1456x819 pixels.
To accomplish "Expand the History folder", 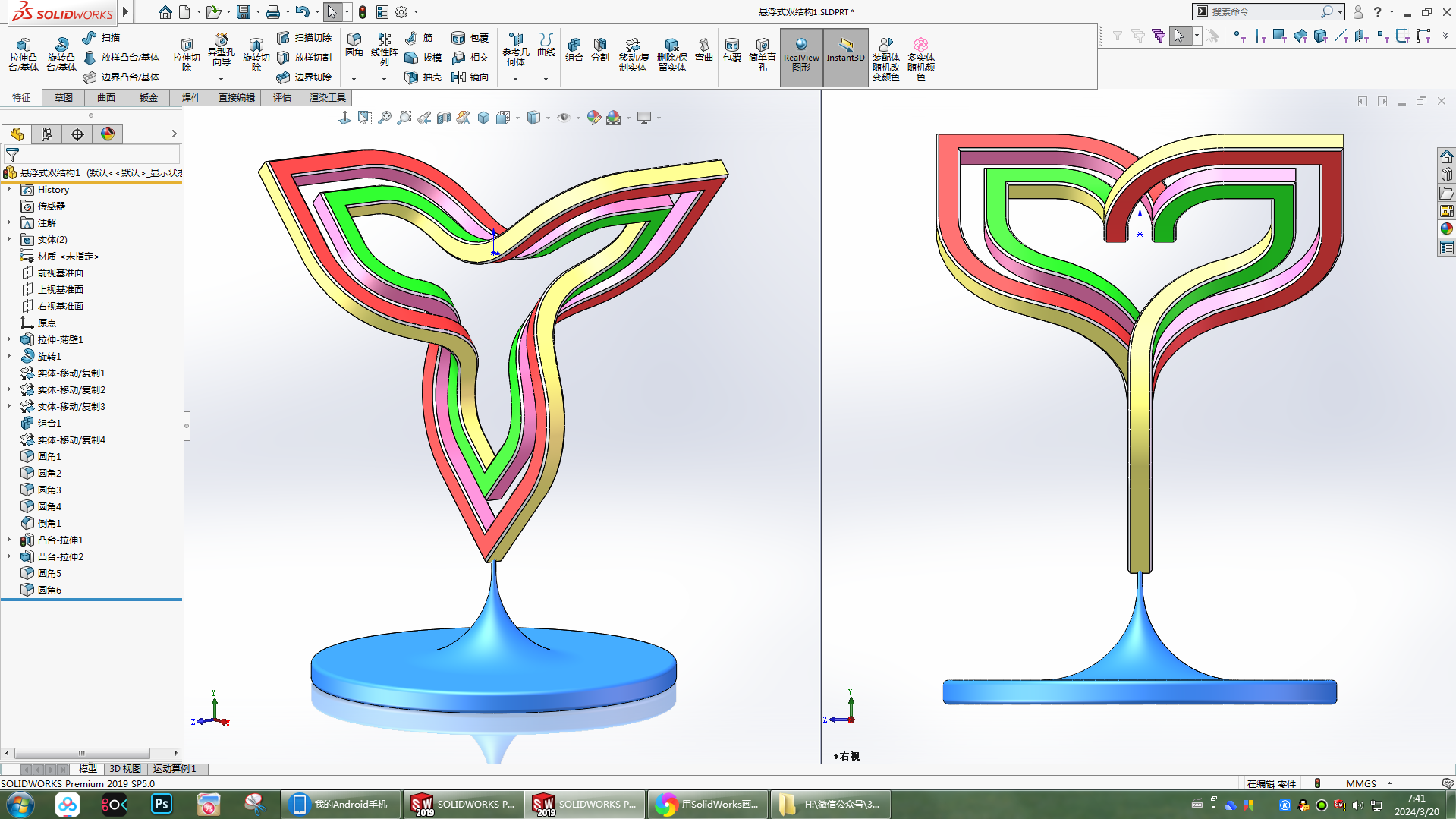I will coord(9,190).
